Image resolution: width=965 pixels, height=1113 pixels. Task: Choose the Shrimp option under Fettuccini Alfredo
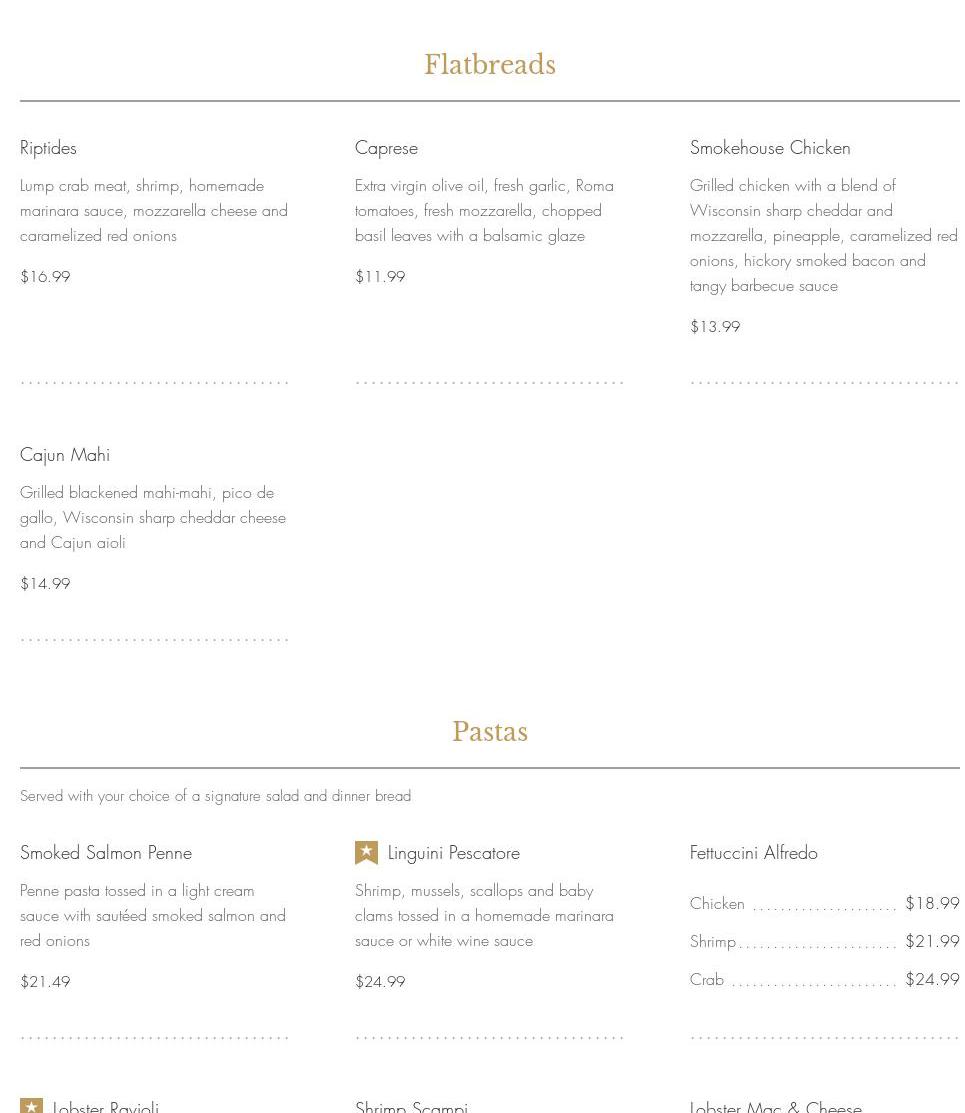(x=713, y=942)
